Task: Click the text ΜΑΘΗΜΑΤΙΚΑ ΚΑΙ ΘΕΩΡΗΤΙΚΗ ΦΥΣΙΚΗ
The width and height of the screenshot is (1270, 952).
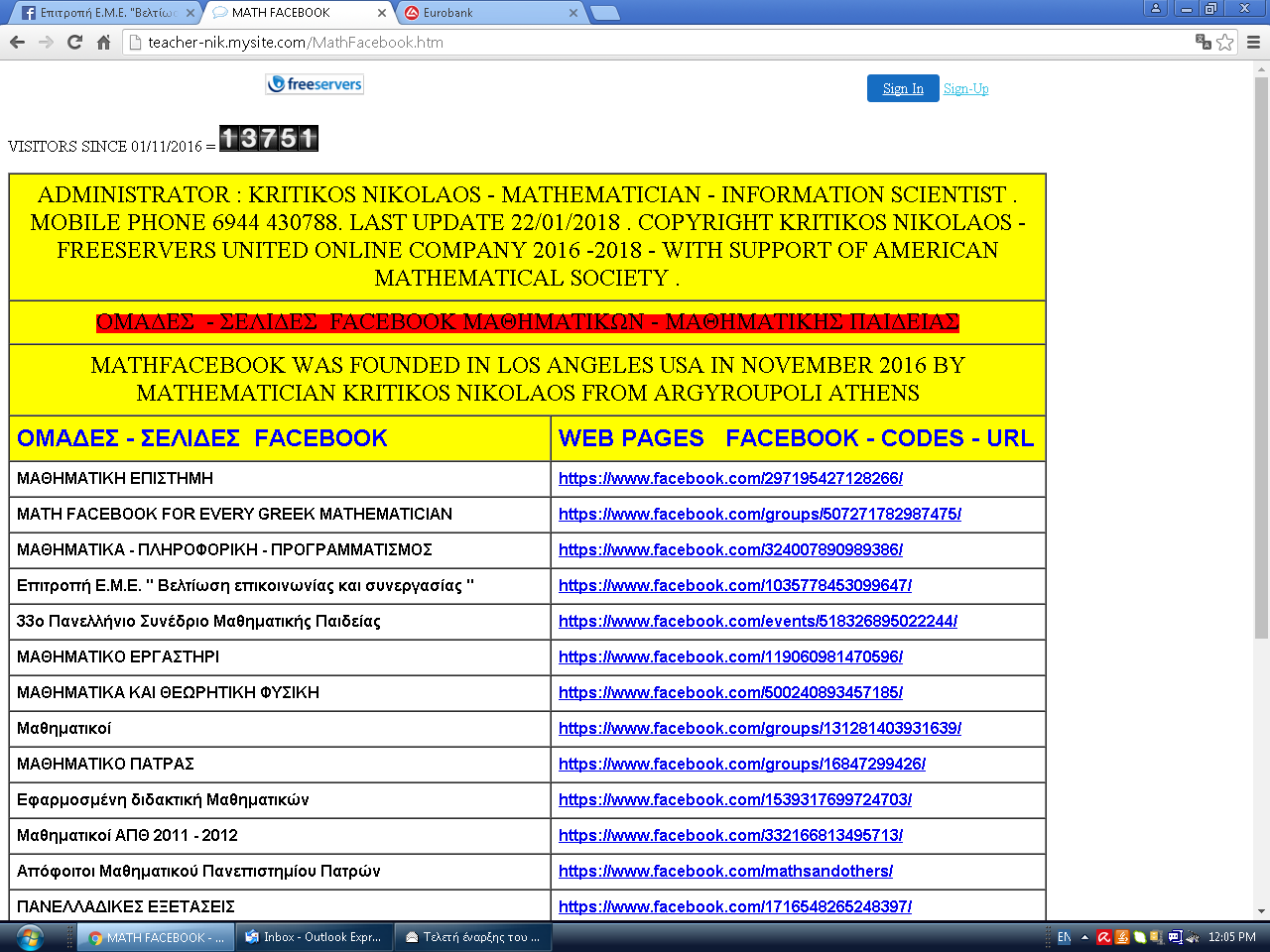Action: [x=168, y=692]
